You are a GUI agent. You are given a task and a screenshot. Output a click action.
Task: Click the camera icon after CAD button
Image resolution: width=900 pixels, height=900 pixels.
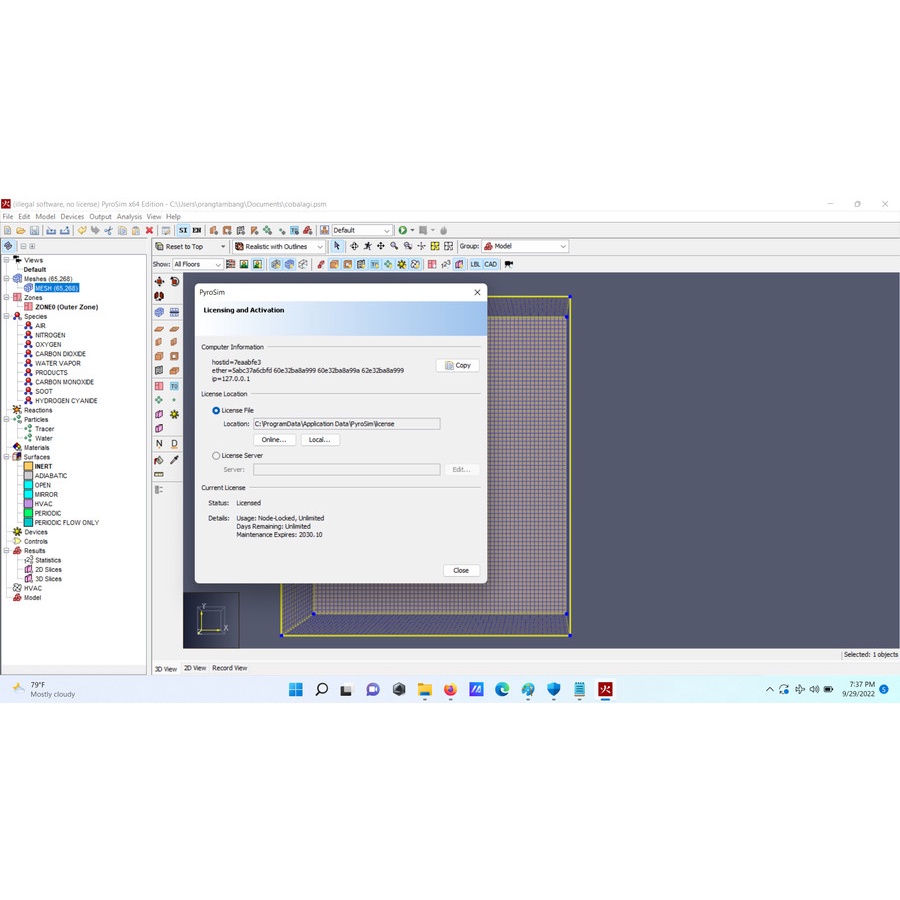click(x=509, y=264)
